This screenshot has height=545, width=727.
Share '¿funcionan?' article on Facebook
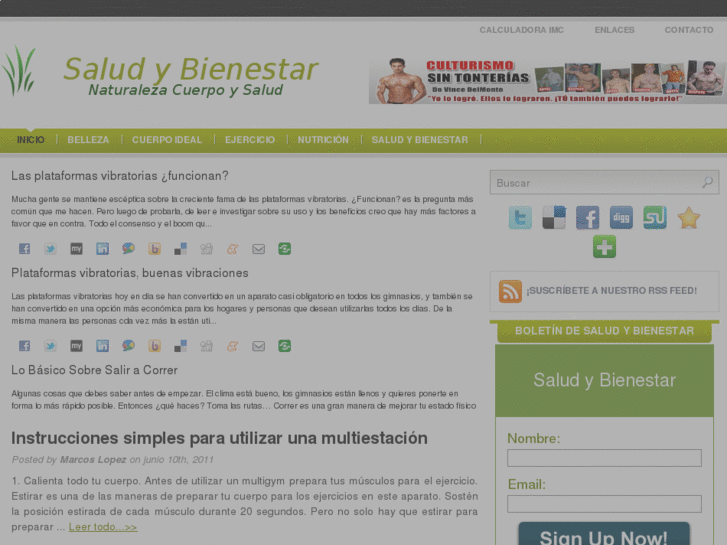click(x=25, y=249)
